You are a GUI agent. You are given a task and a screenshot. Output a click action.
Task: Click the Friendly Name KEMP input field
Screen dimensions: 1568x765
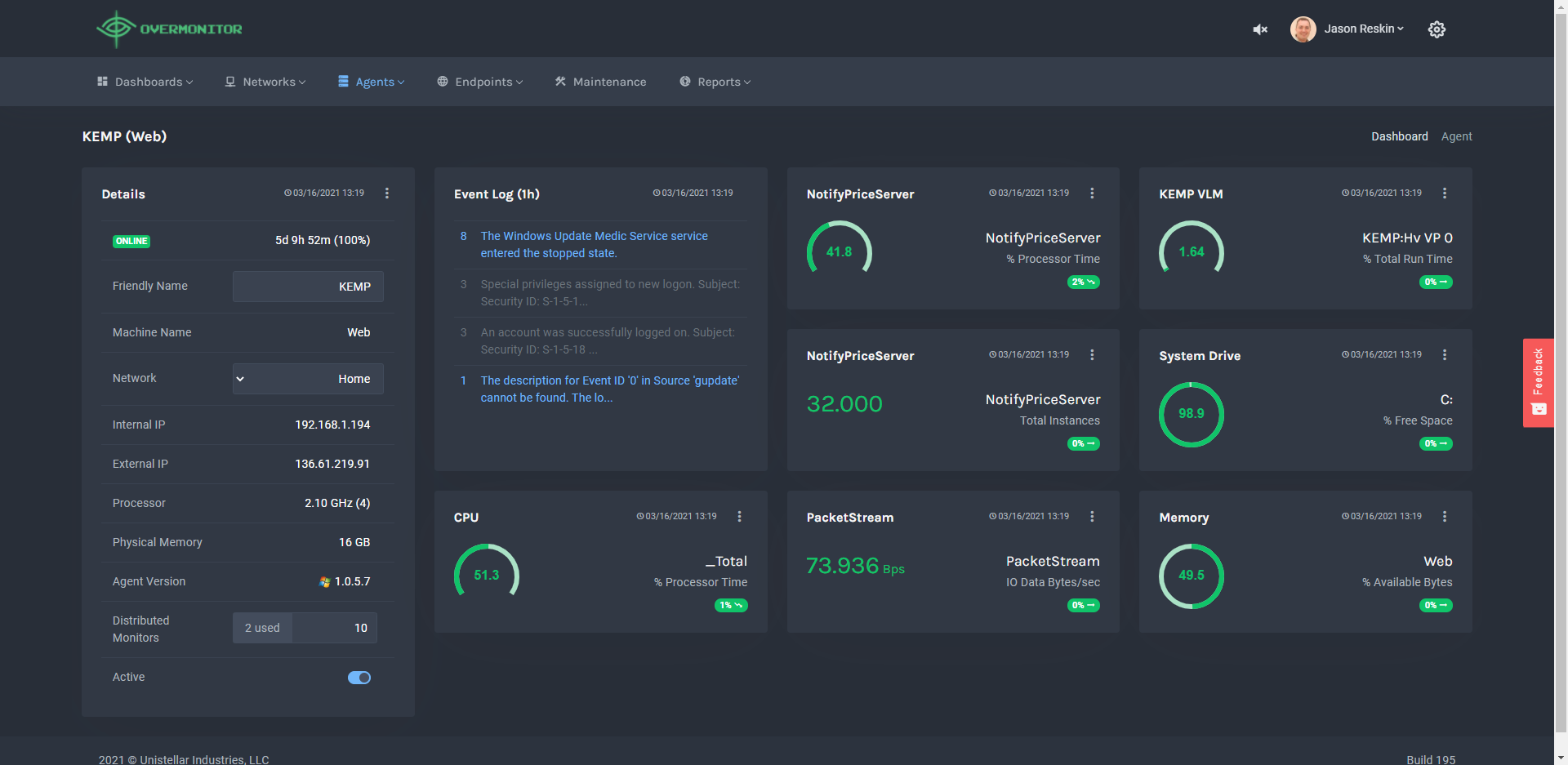tap(308, 286)
